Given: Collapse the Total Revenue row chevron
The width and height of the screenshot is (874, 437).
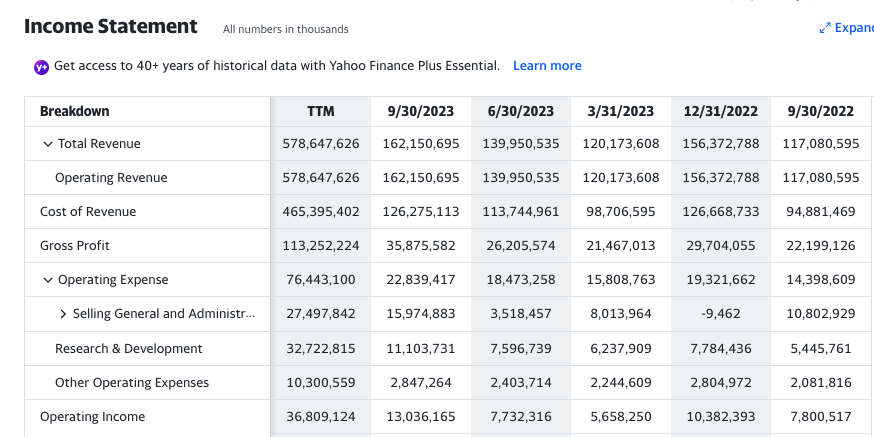Looking at the screenshot, I should [47, 144].
